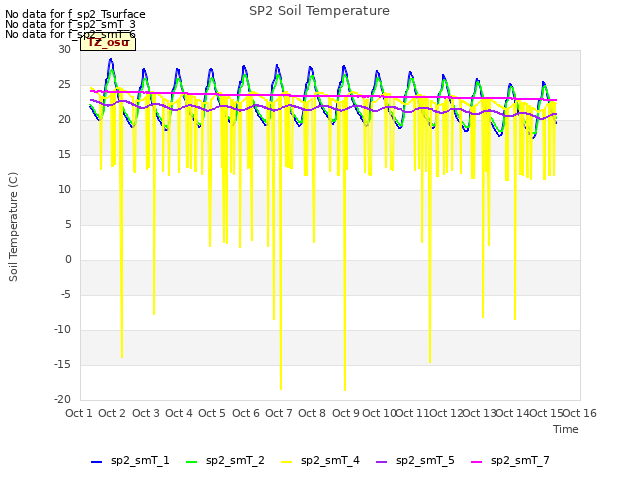640x480 pixels.
Task: Click the Oct 2 x-axis tick label
Action: 112,413
